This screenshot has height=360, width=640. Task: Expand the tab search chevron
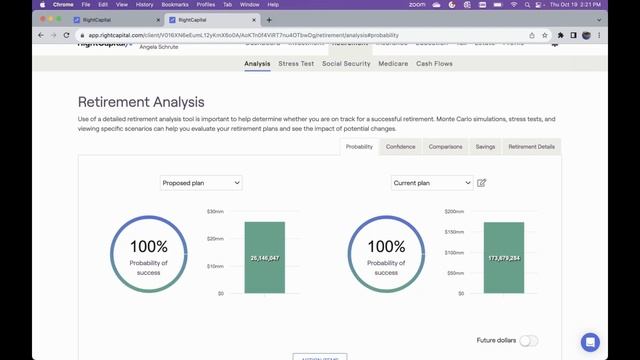point(599,20)
